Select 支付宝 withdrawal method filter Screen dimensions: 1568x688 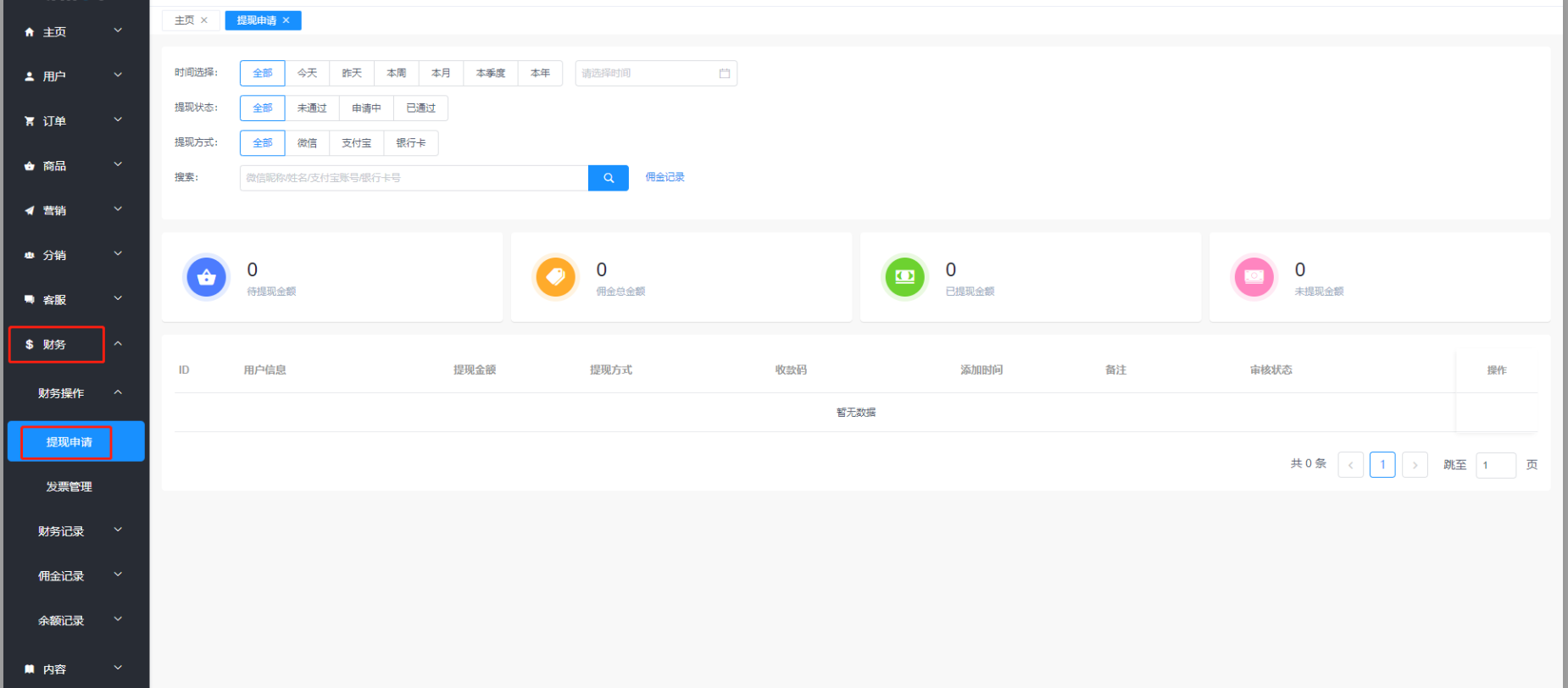(356, 143)
